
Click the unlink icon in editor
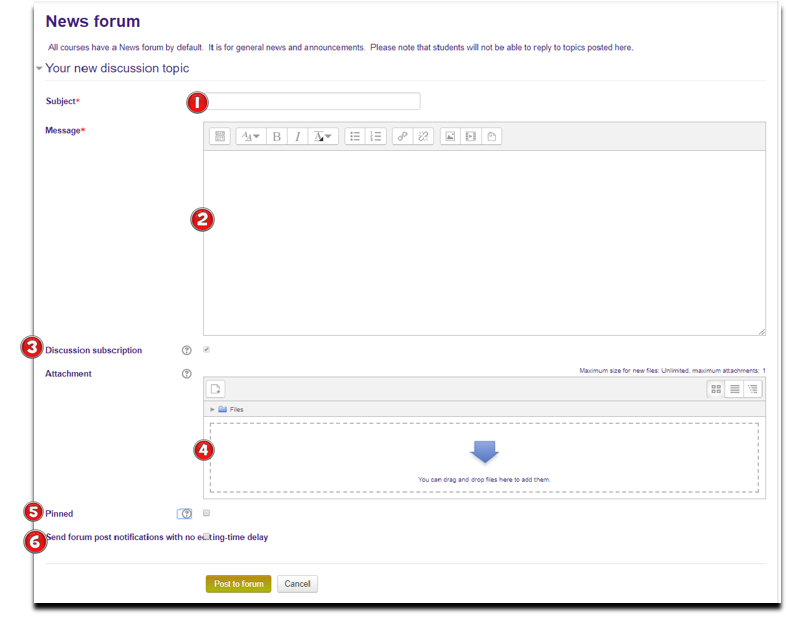pyautogui.click(x=424, y=136)
